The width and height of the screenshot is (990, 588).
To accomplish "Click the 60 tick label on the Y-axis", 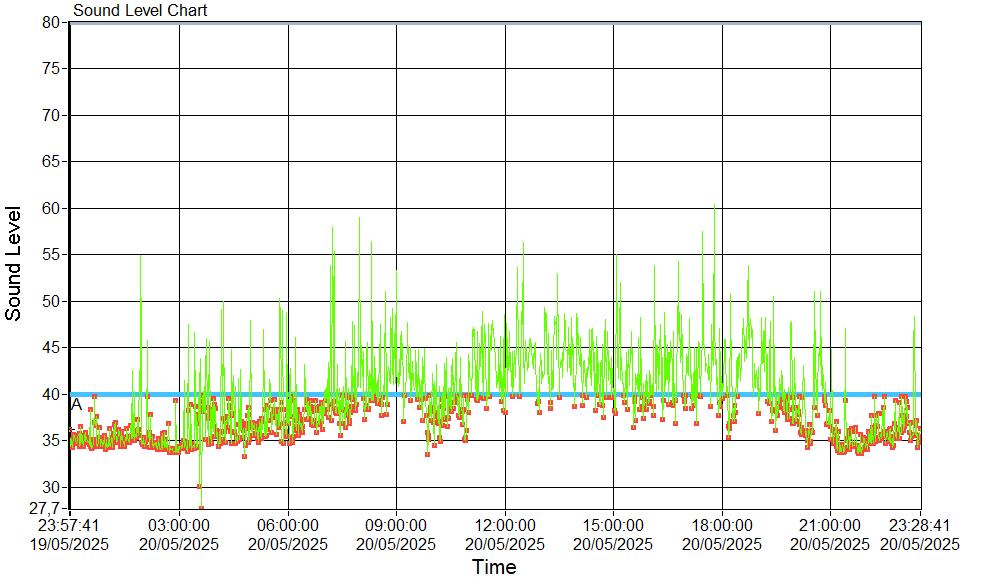I will (52, 208).
